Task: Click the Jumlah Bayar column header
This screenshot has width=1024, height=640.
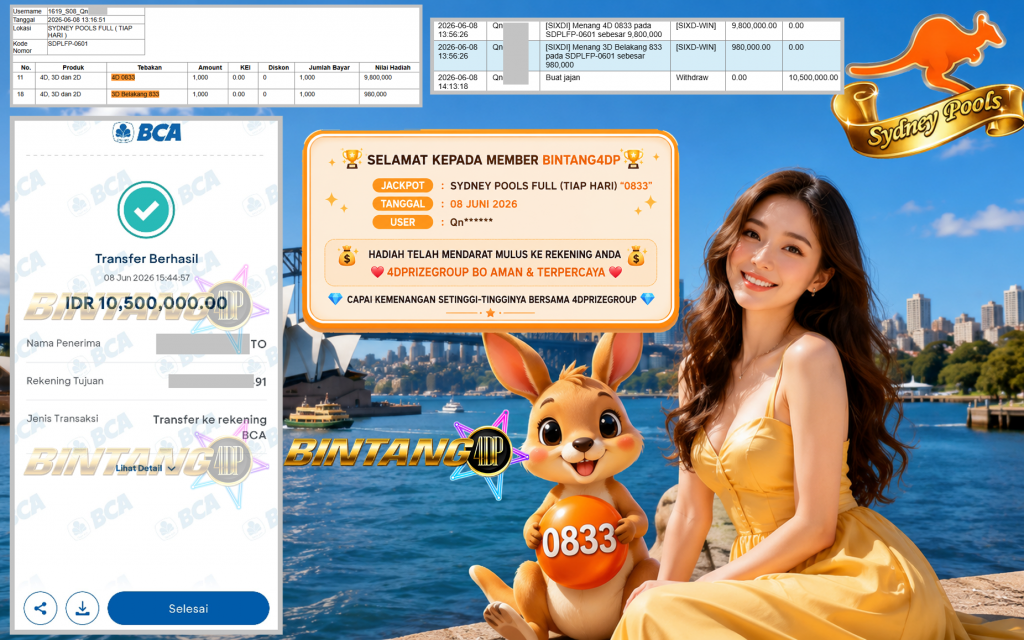Action: pyautogui.click(x=329, y=67)
